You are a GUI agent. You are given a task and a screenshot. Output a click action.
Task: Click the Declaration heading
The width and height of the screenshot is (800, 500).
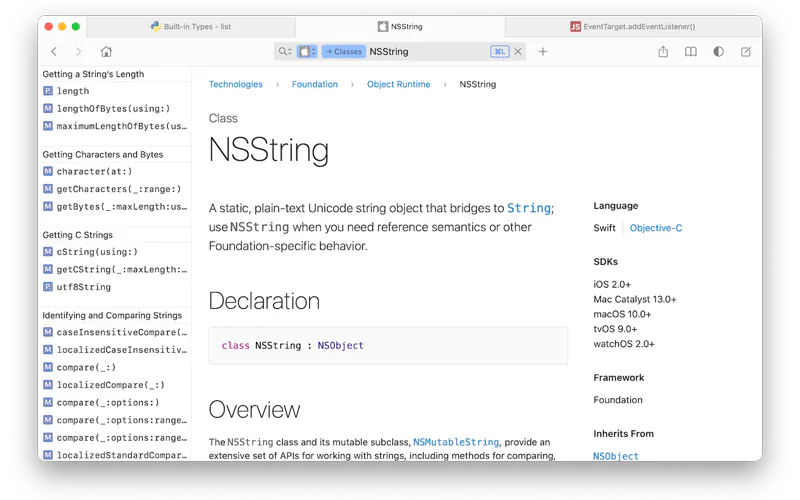[x=264, y=301]
